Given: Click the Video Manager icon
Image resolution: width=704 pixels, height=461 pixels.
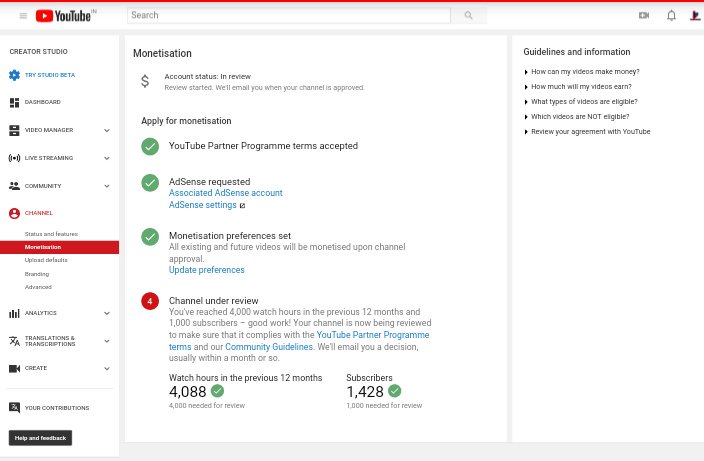Looking at the screenshot, I should click(x=14, y=130).
